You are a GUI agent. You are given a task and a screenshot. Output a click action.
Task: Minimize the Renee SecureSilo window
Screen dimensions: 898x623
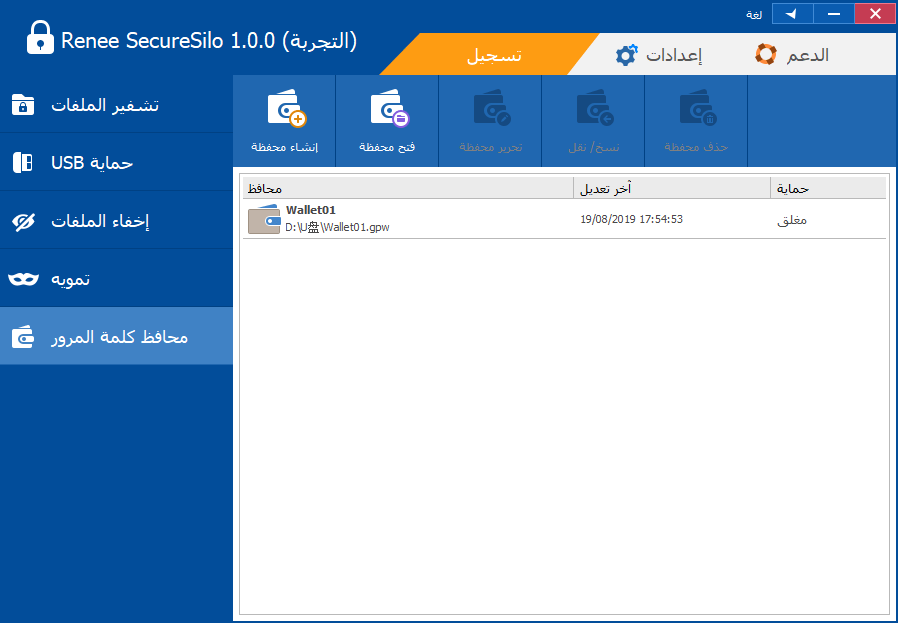(x=834, y=14)
